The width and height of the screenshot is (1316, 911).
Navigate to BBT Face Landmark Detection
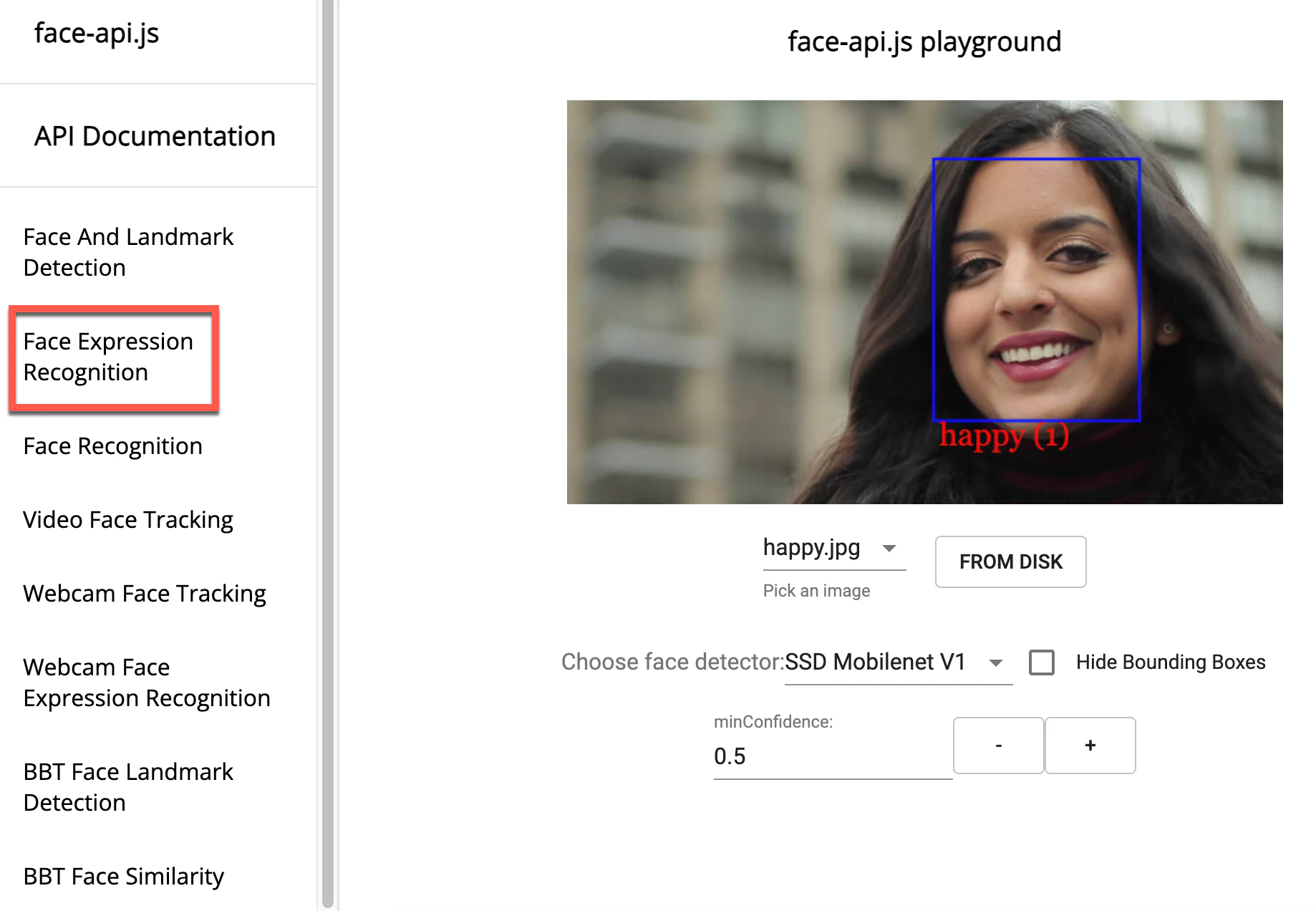128,787
